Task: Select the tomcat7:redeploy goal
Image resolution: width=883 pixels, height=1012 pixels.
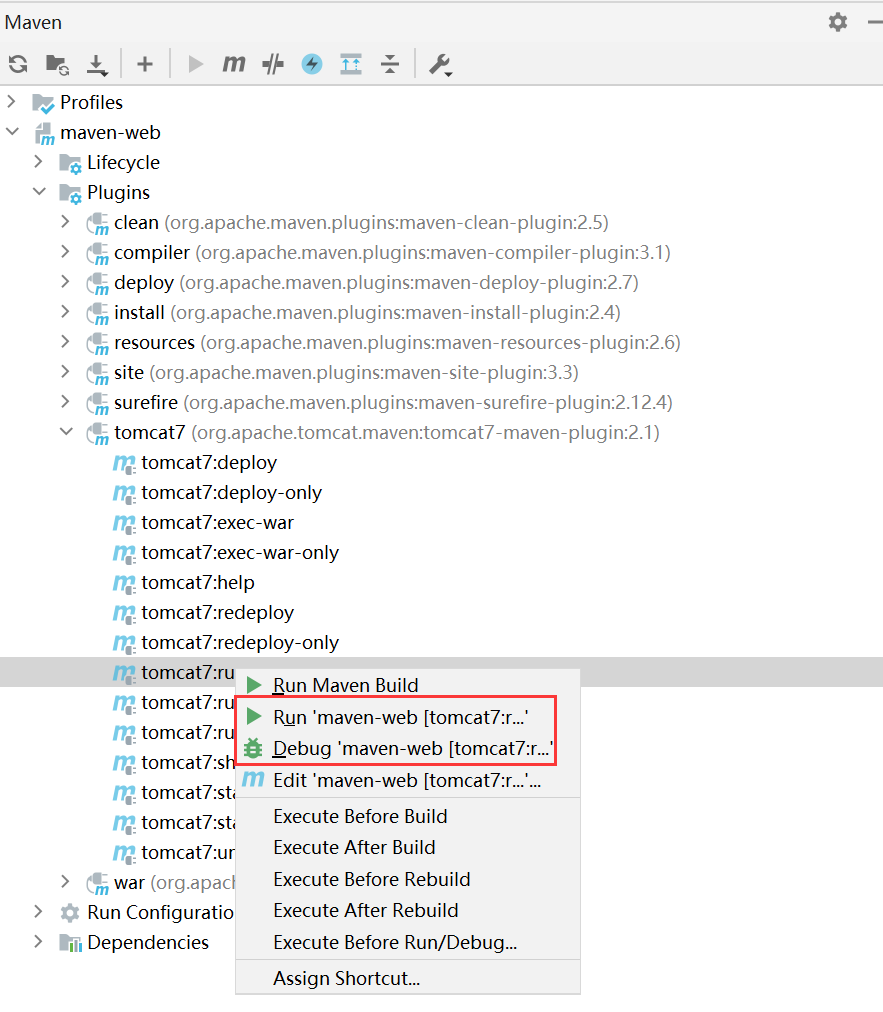Action: [x=218, y=612]
